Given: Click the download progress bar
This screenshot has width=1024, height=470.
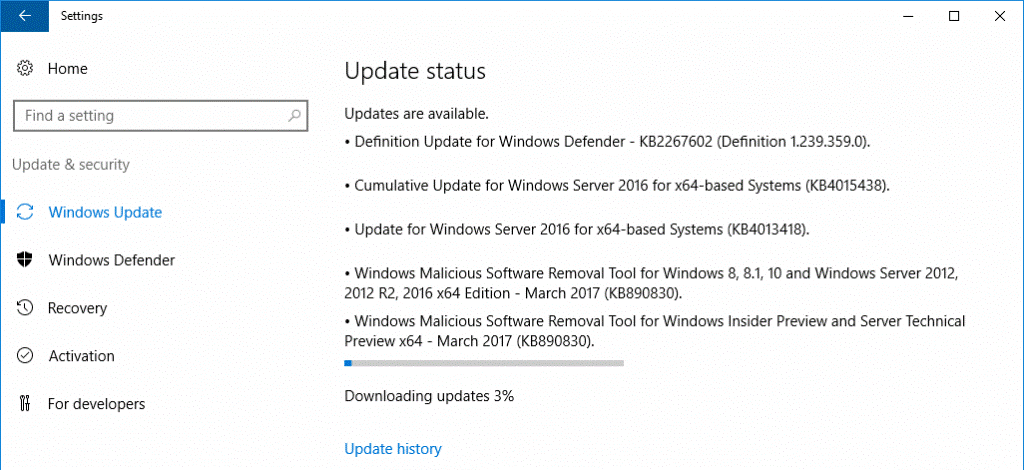Looking at the screenshot, I should coord(484,363).
